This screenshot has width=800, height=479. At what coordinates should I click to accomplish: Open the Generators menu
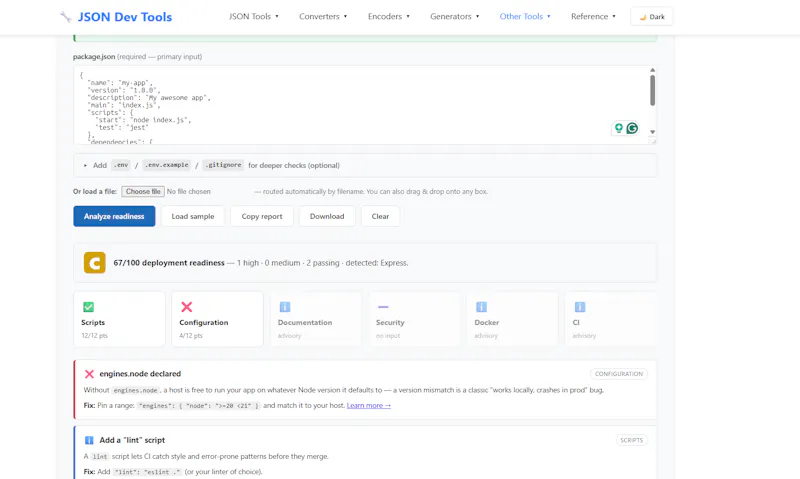[x=455, y=16]
